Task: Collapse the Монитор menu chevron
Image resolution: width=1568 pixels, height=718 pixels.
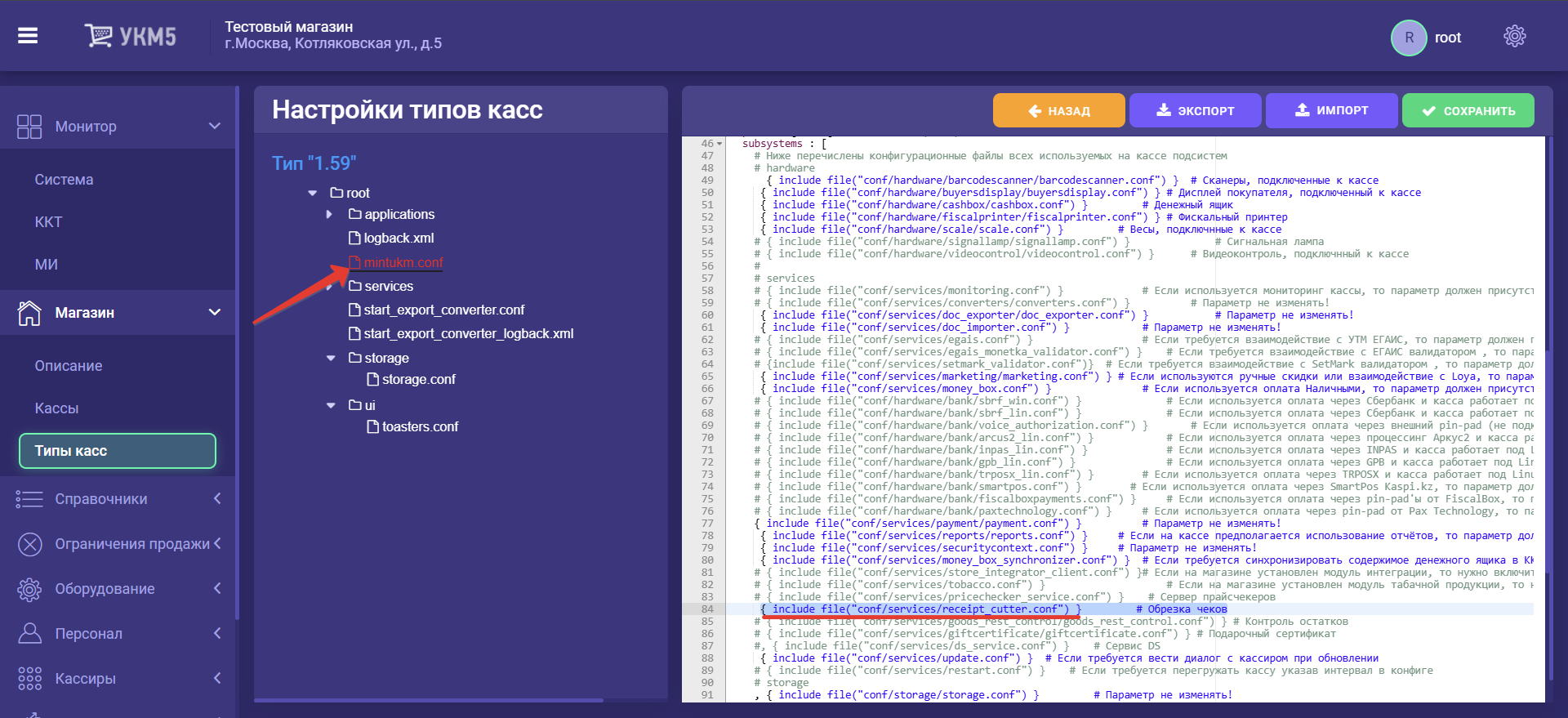Action: click(x=215, y=127)
